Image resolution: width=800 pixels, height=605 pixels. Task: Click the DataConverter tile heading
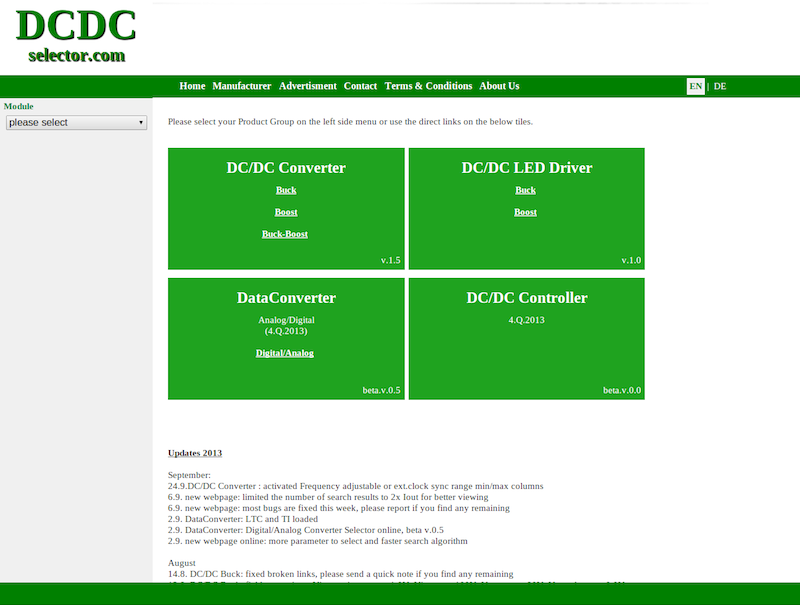click(286, 298)
